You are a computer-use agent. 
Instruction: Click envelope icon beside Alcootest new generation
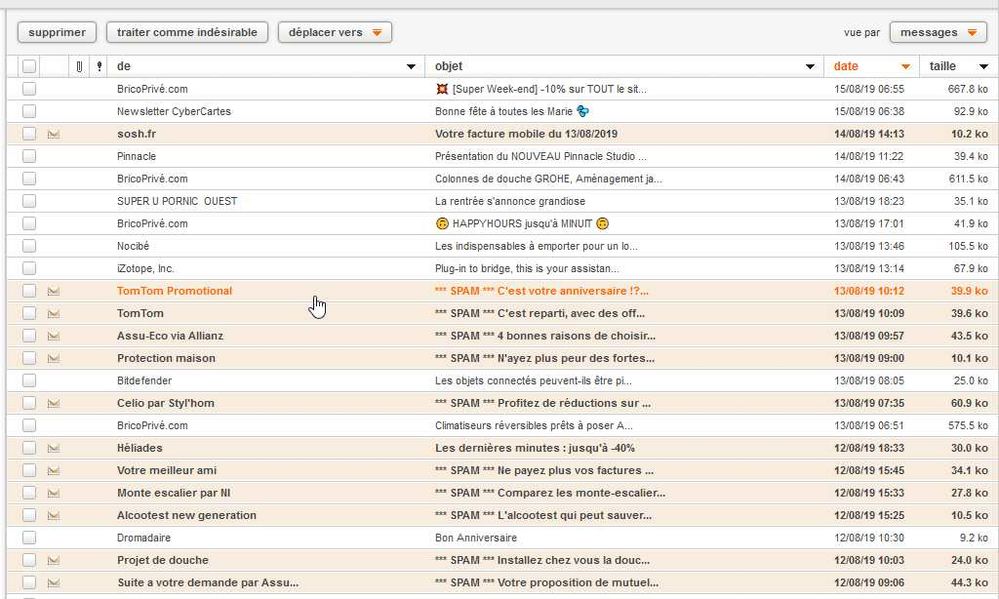coord(54,515)
